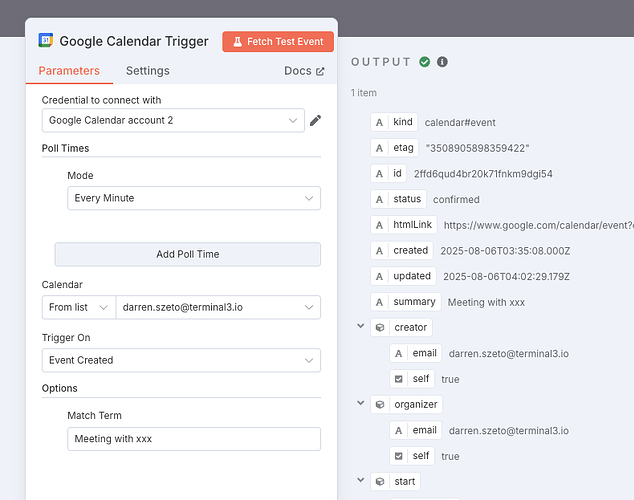The height and width of the screenshot is (500, 634).
Task: Click the organizer object cube icon
Action: click(x=380, y=405)
